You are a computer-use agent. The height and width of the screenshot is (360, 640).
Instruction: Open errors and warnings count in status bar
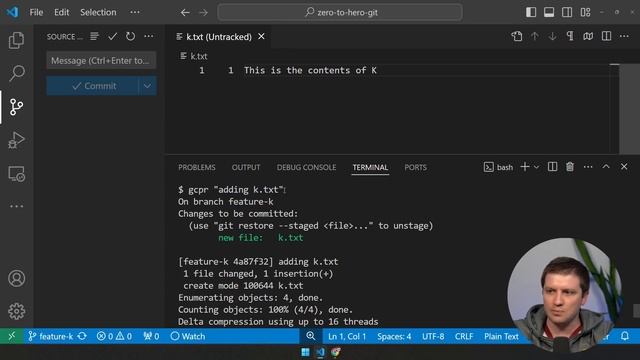pyautogui.click(x=114, y=336)
